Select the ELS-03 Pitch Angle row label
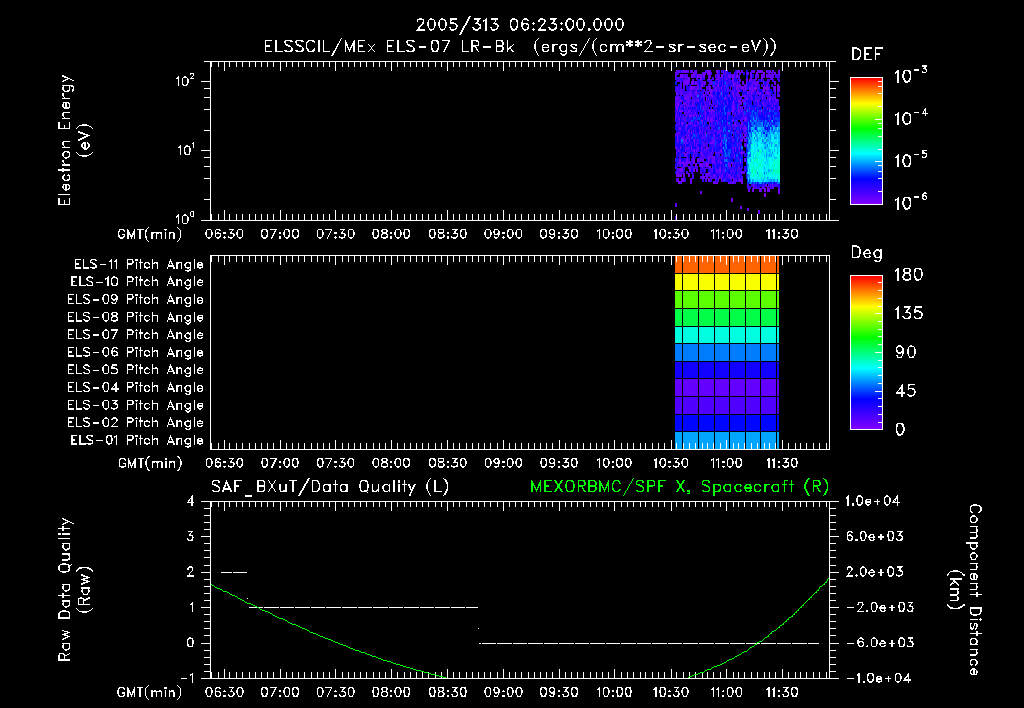 135,406
